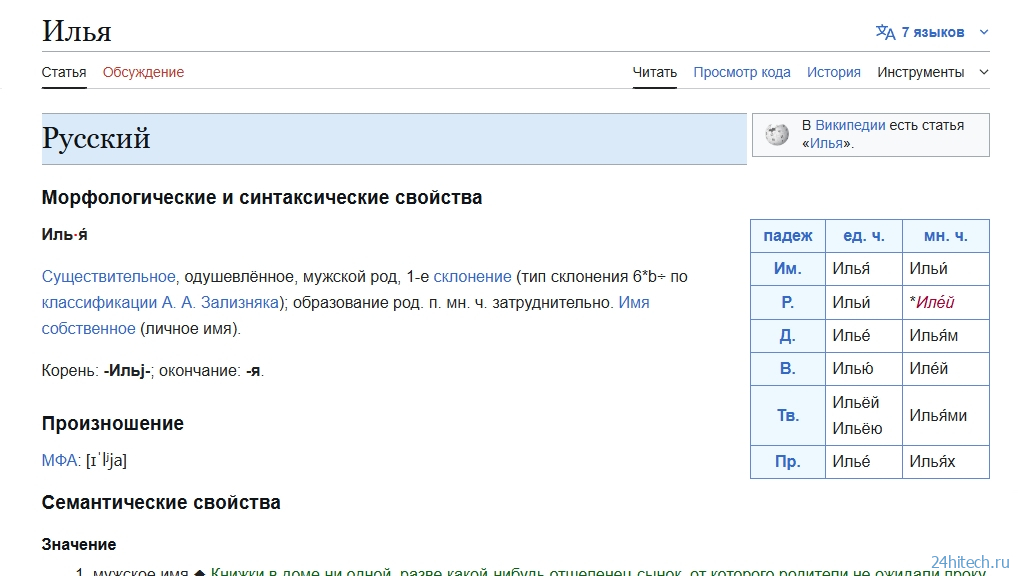Click the Wikipedia globe logo icon
1018x576 pixels.
[x=777, y=135]
